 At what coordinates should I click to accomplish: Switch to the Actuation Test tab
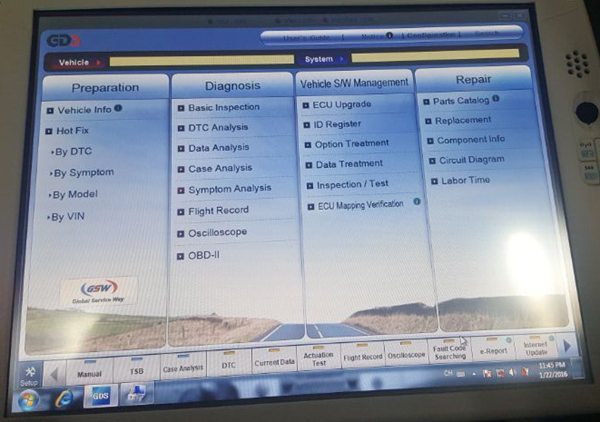(x=318, y=358)
